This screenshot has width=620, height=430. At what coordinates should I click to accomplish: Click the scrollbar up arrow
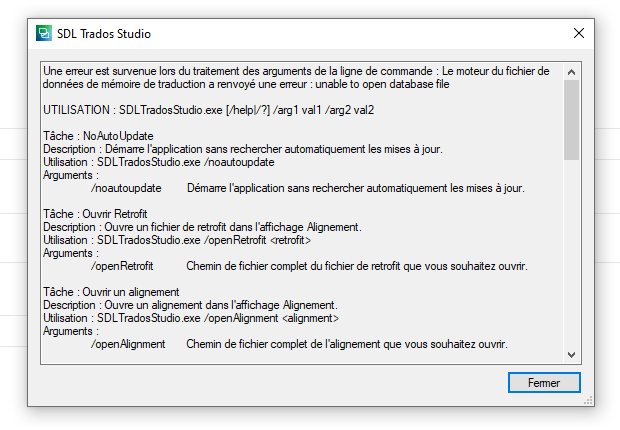(571, 71)
